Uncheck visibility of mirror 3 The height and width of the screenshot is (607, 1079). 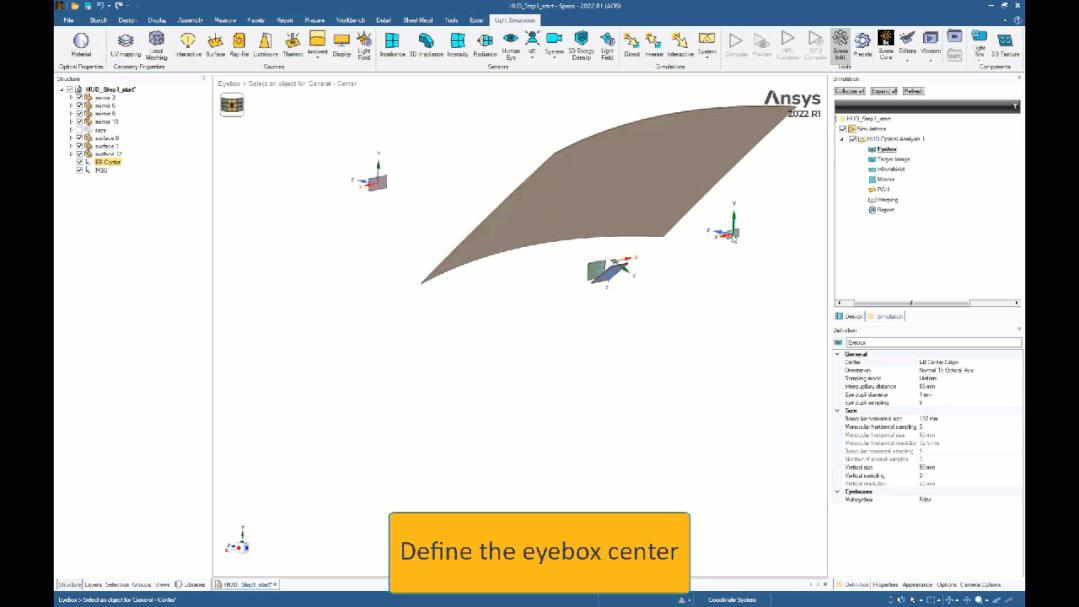pos(79,98)
